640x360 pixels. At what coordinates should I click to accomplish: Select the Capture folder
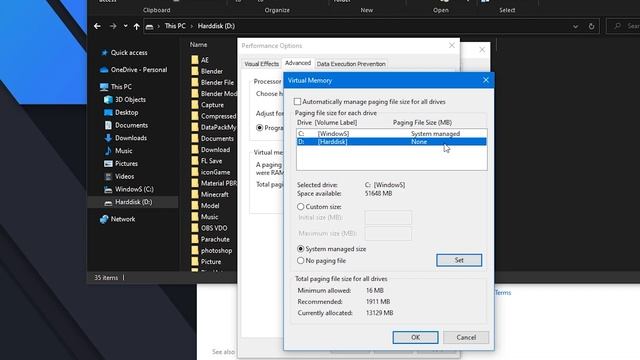coord(212,105)
